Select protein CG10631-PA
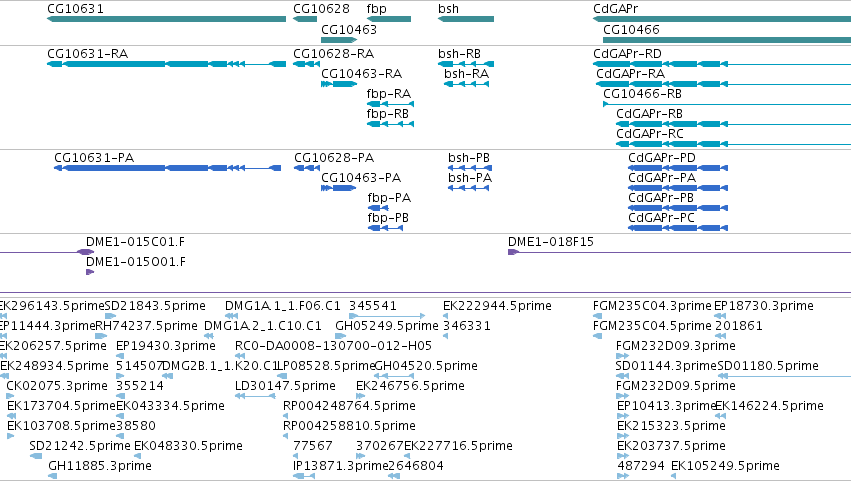The image size is (851, 481). click(x=94, y=158)
